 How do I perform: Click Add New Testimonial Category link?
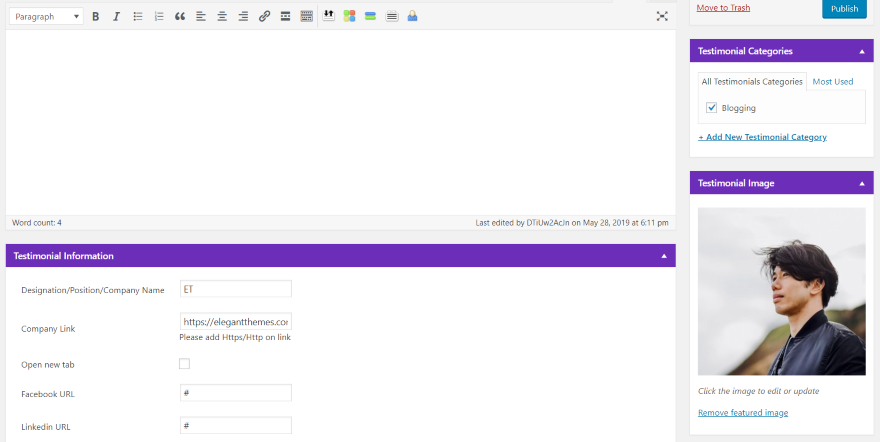coord(762,137)
